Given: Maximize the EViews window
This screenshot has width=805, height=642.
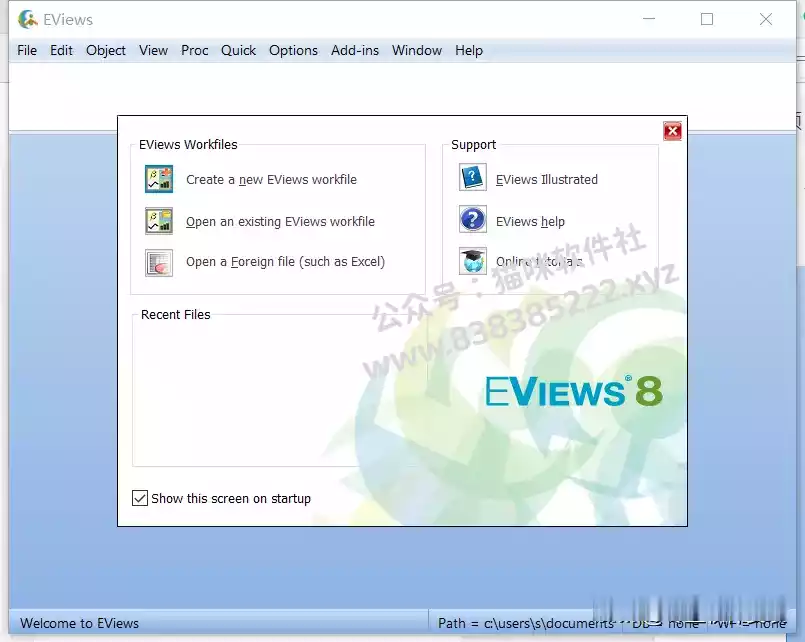Looking at the screenshot, I should tap(707, 19).
